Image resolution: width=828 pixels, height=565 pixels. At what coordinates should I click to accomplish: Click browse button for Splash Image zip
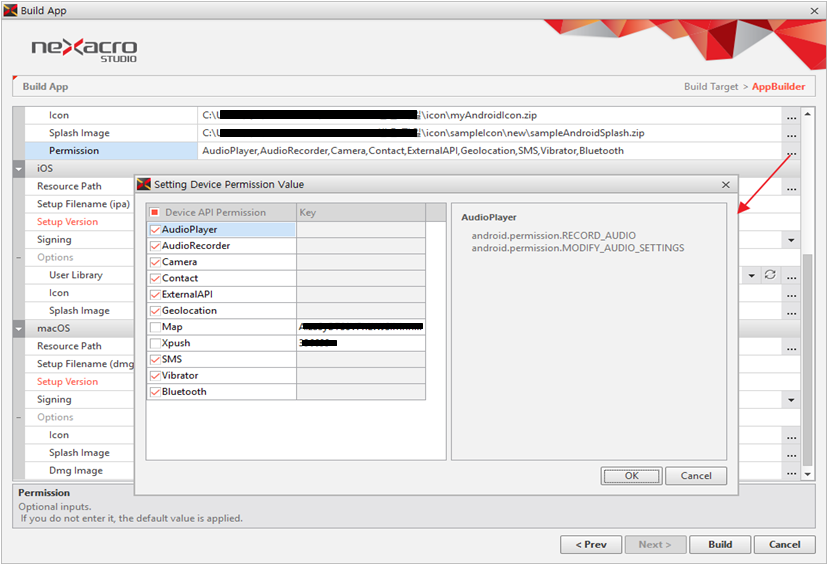[791, 134]
